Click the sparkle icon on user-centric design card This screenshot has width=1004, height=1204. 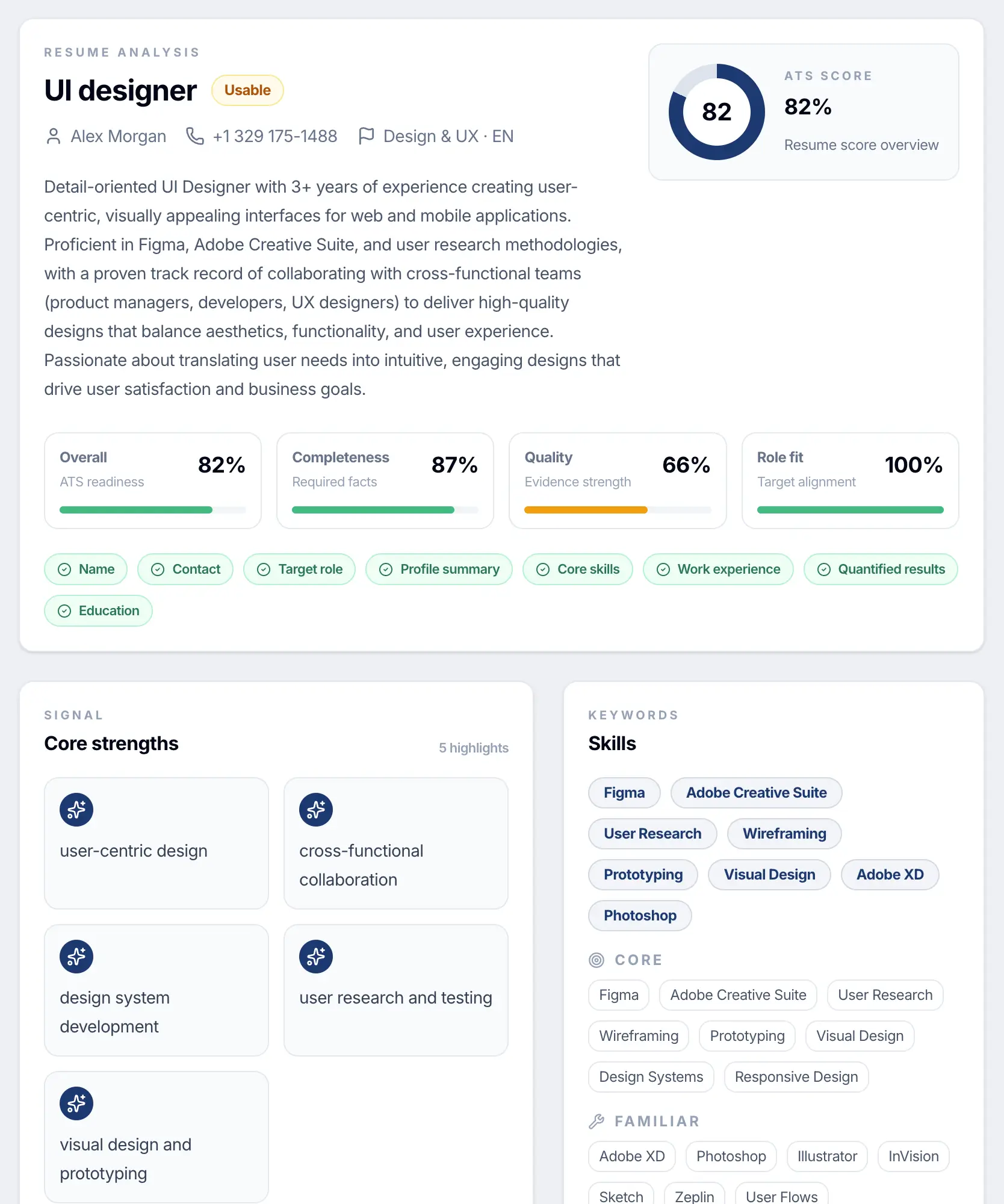point(76,810)
